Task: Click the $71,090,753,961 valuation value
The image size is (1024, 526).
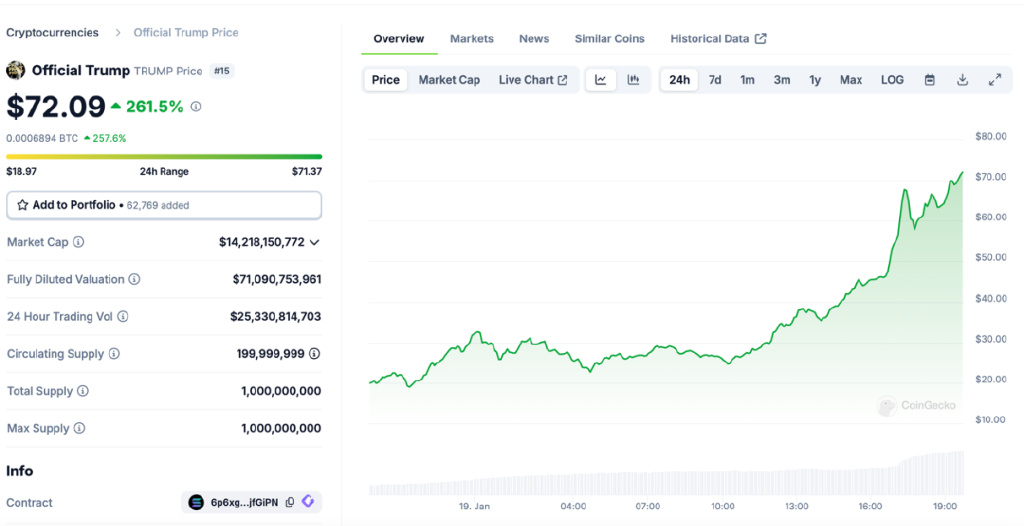Action: tap(277, 279)
